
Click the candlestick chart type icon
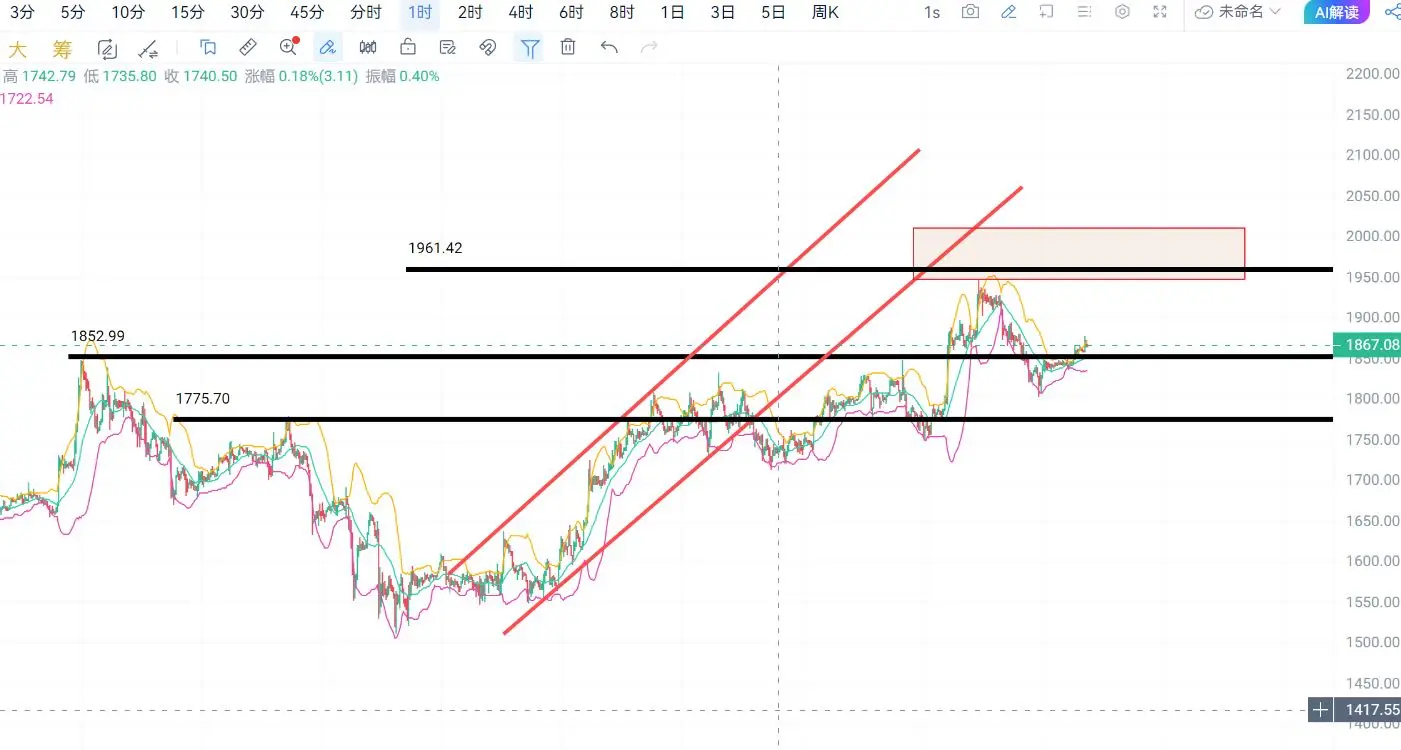point(368,47)
